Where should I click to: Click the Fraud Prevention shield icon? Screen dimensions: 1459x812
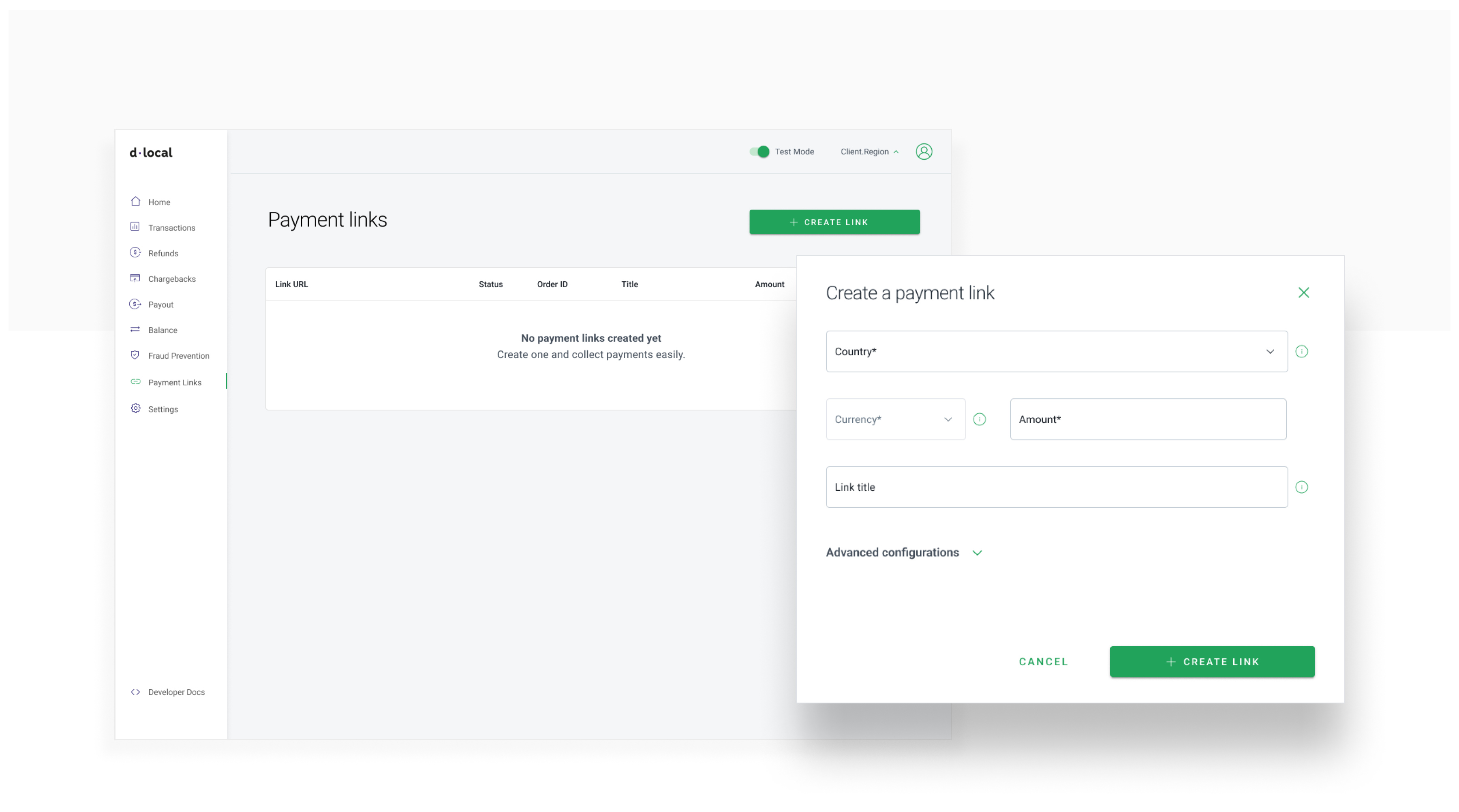[x=135, y=355]
